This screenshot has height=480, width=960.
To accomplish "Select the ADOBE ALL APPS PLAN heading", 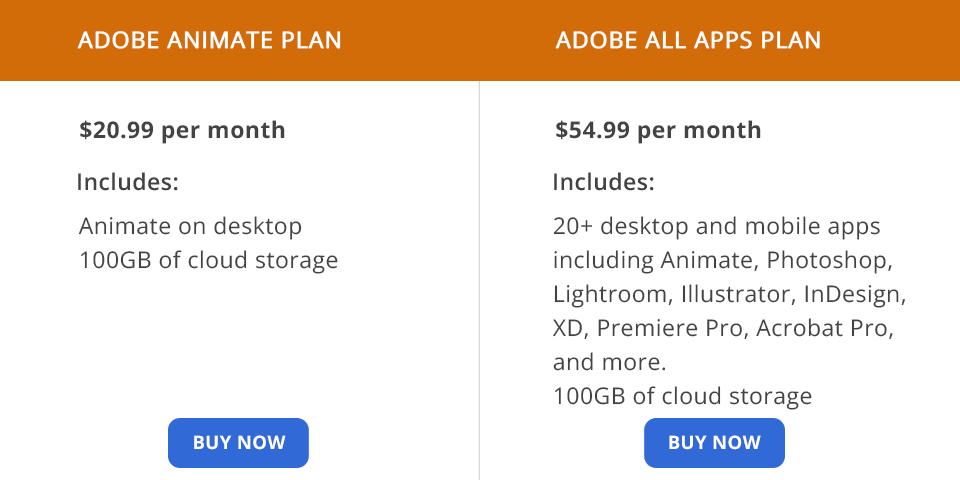I will pyautogui.click(x=688, y=41).
